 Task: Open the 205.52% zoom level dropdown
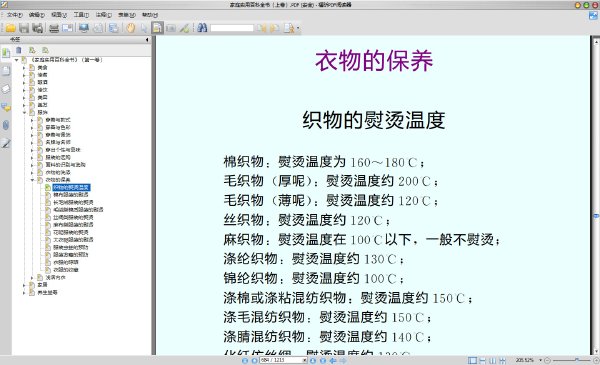click(x=540, y=360)
